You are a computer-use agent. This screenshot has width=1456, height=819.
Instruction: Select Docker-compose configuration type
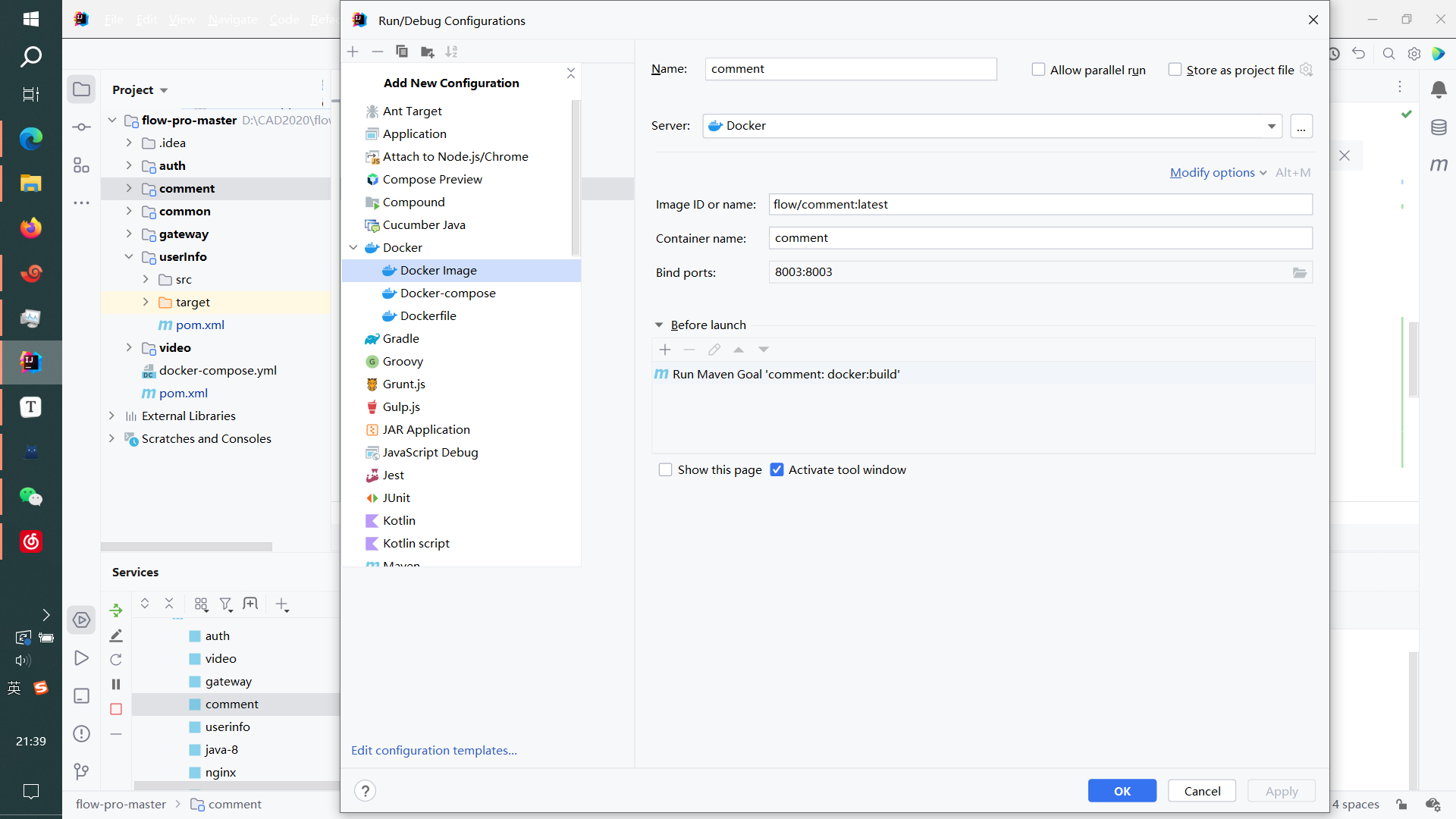click(x=461, y=293)
